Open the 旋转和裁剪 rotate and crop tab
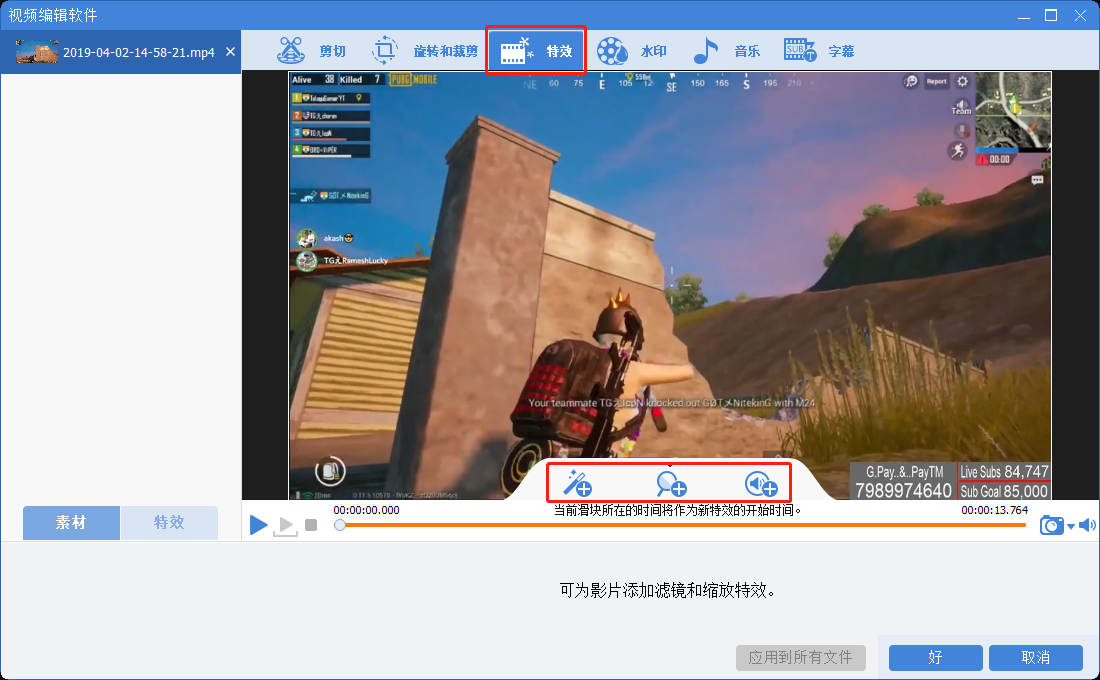Viewport: 1100px width, 680px height. 424,51
